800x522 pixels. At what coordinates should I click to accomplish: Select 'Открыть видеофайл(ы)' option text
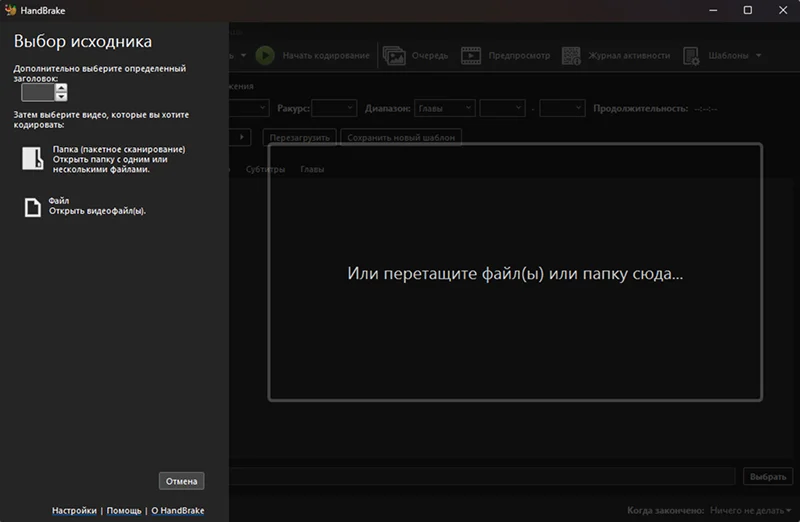tap(97, 211)
